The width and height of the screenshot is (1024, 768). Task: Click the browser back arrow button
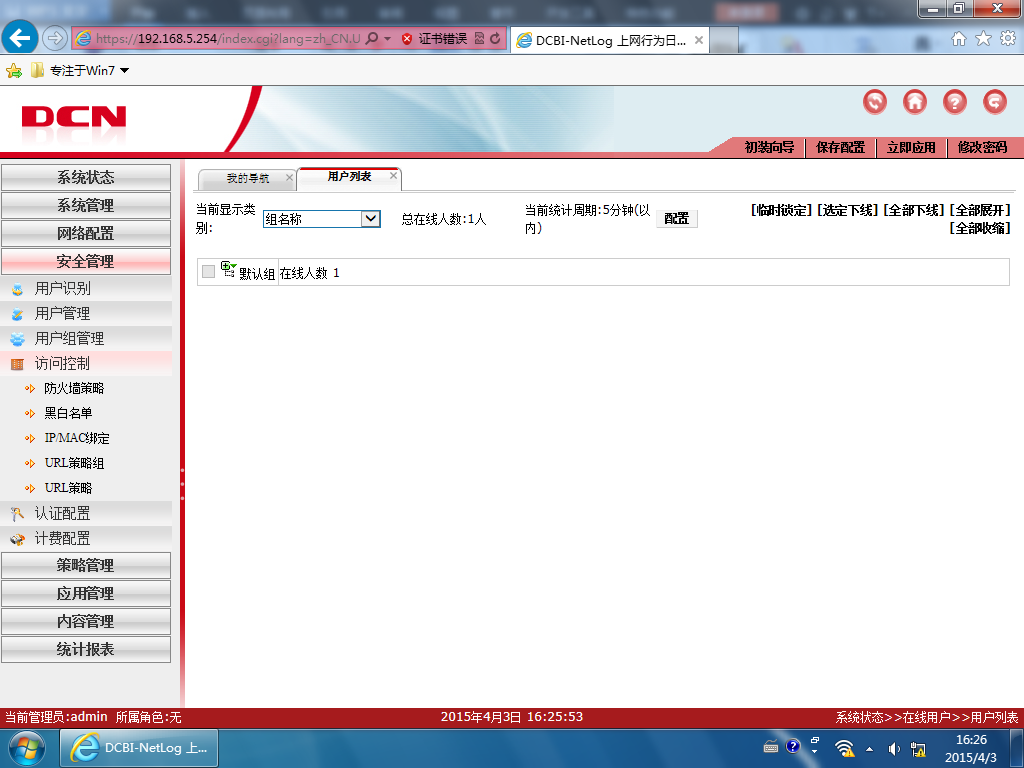[20, 38]
